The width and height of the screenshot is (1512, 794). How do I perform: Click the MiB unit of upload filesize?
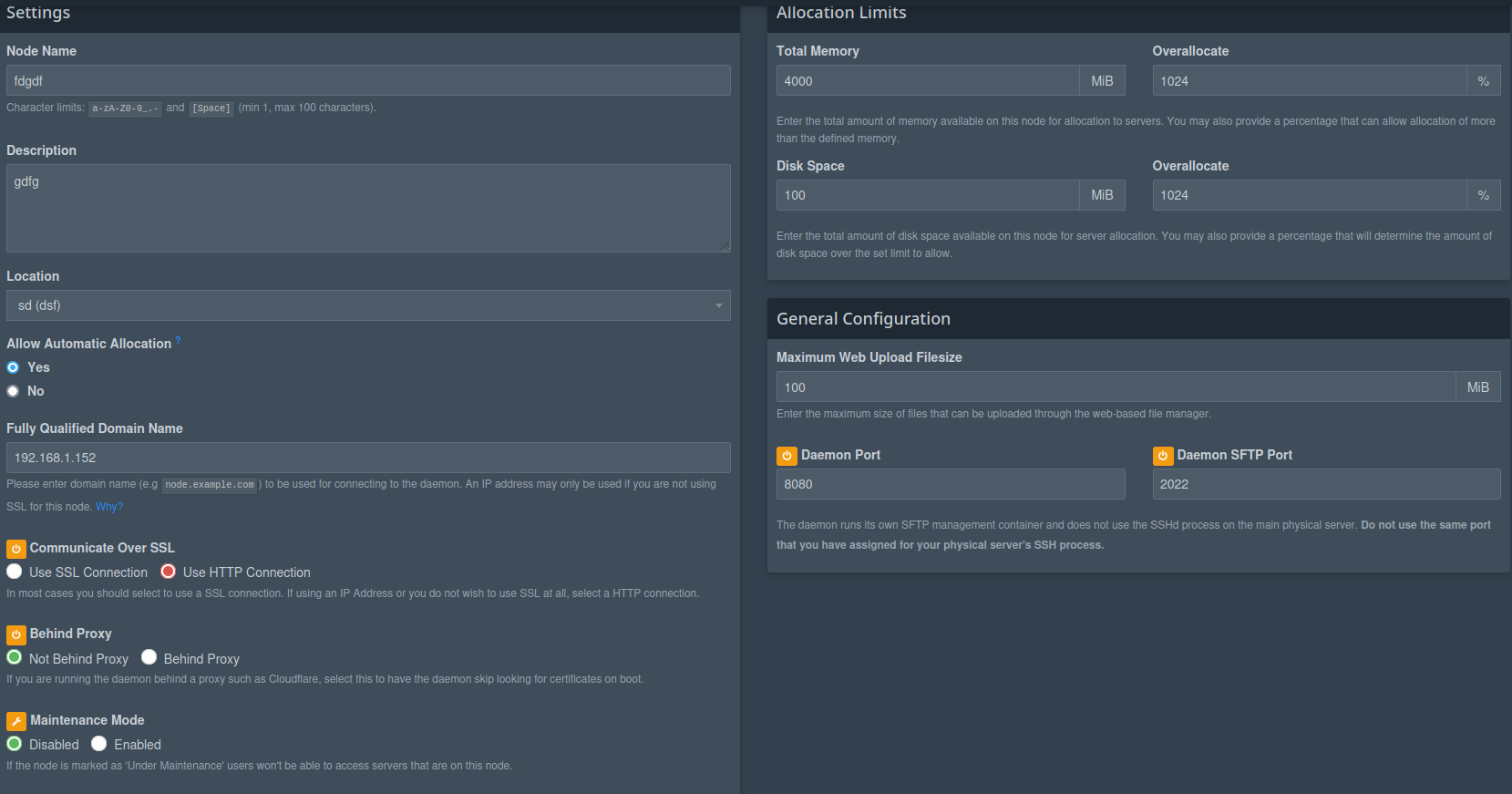pos(1478,387)
